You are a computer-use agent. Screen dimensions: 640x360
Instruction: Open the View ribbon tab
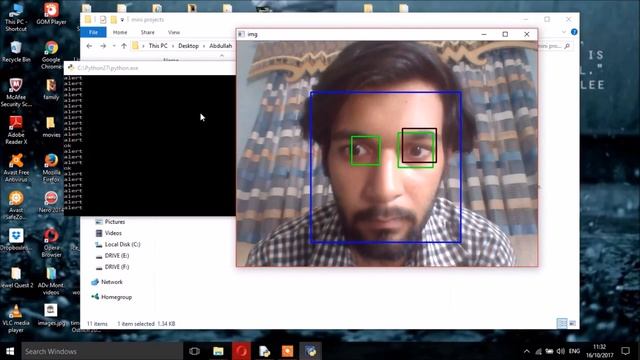[174, 32]
